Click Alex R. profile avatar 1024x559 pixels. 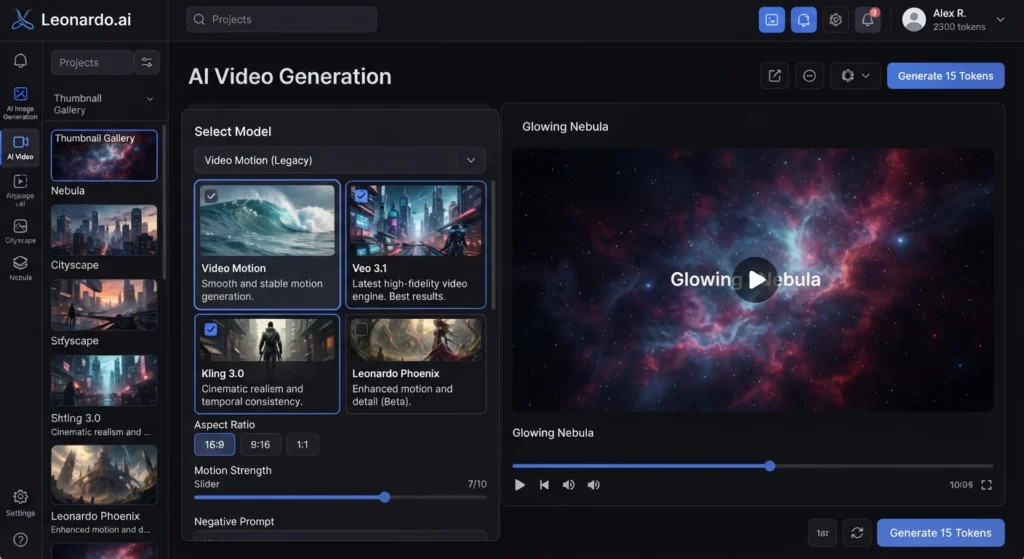pyautogui.click(x=914, y=20)
